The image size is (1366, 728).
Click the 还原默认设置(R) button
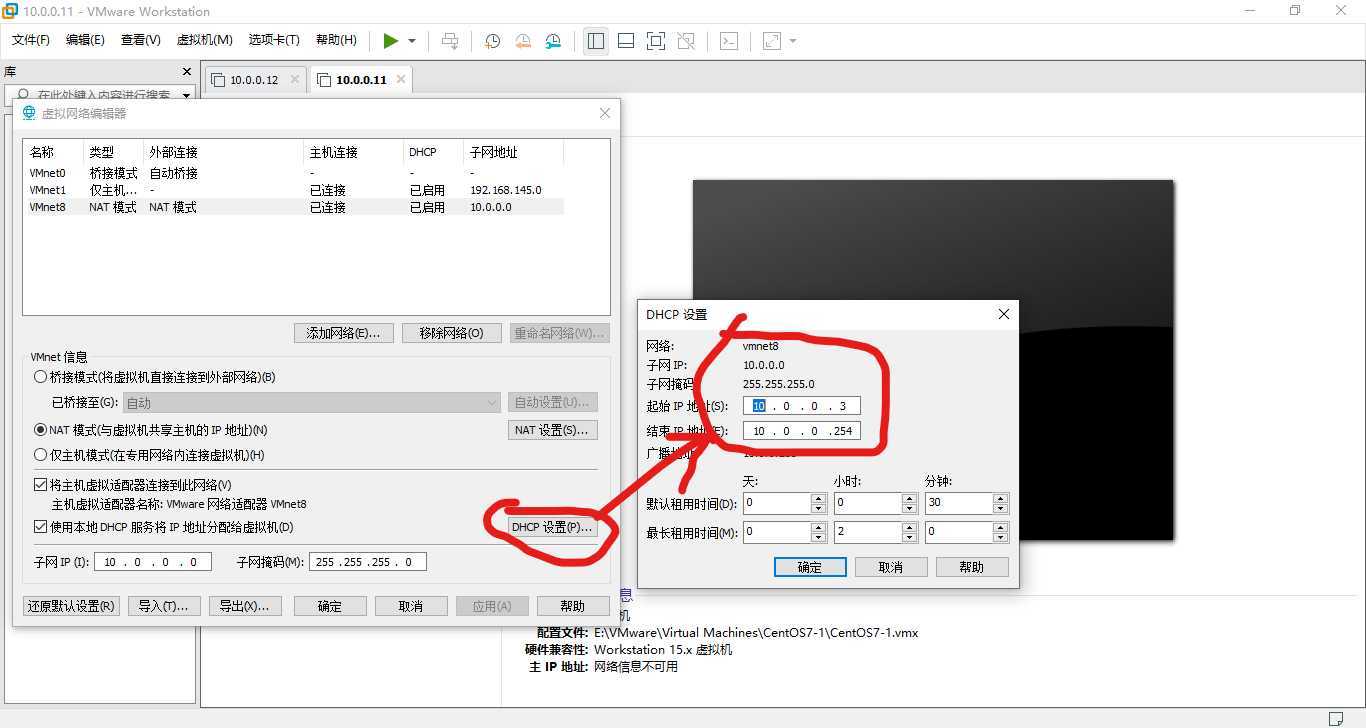tap(71, 606)
